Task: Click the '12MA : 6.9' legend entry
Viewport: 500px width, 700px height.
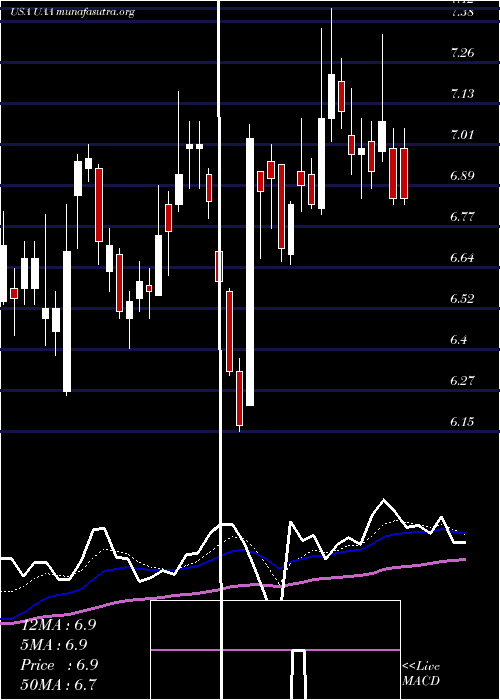Action: (58, 625)
